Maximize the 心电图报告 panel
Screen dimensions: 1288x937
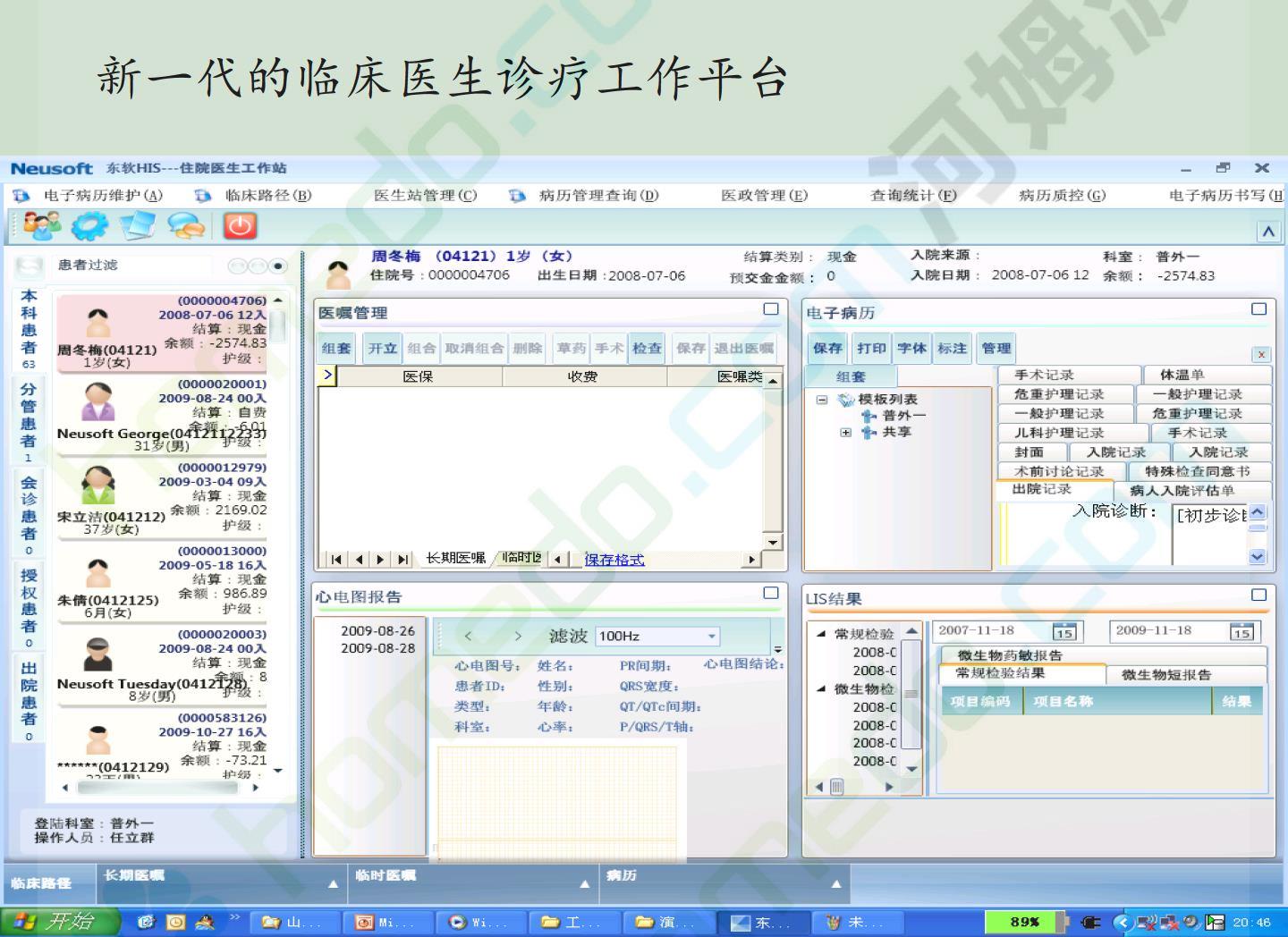[x=770, y=594]
